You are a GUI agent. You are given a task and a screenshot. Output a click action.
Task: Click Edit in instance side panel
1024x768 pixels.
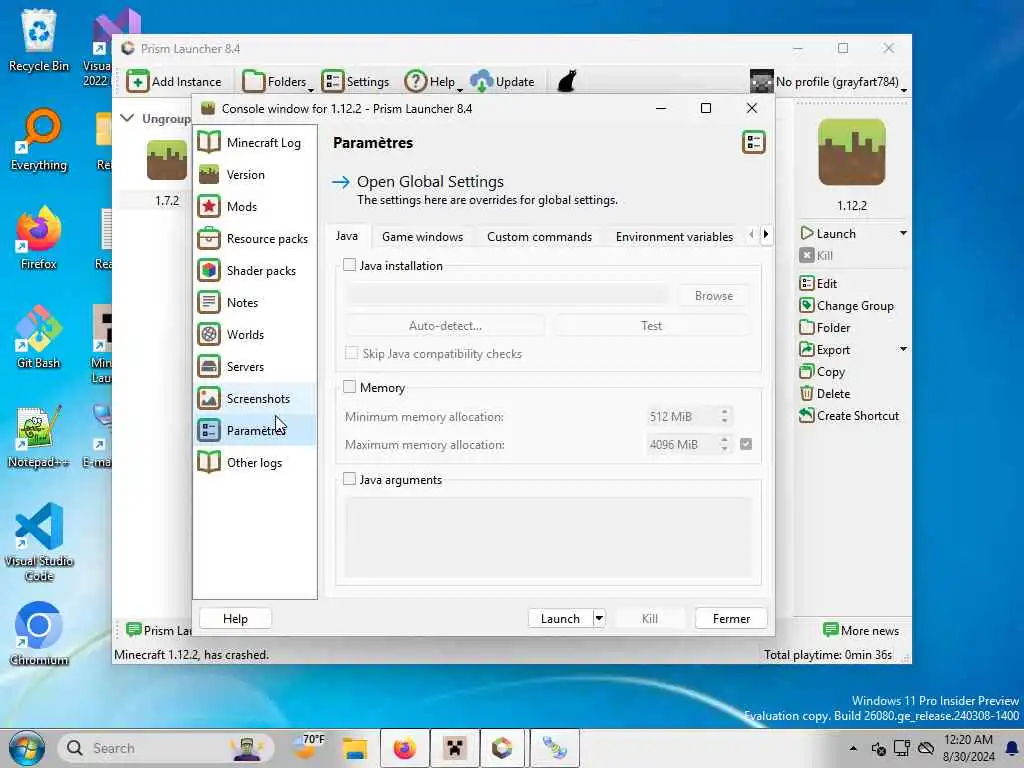818,283
